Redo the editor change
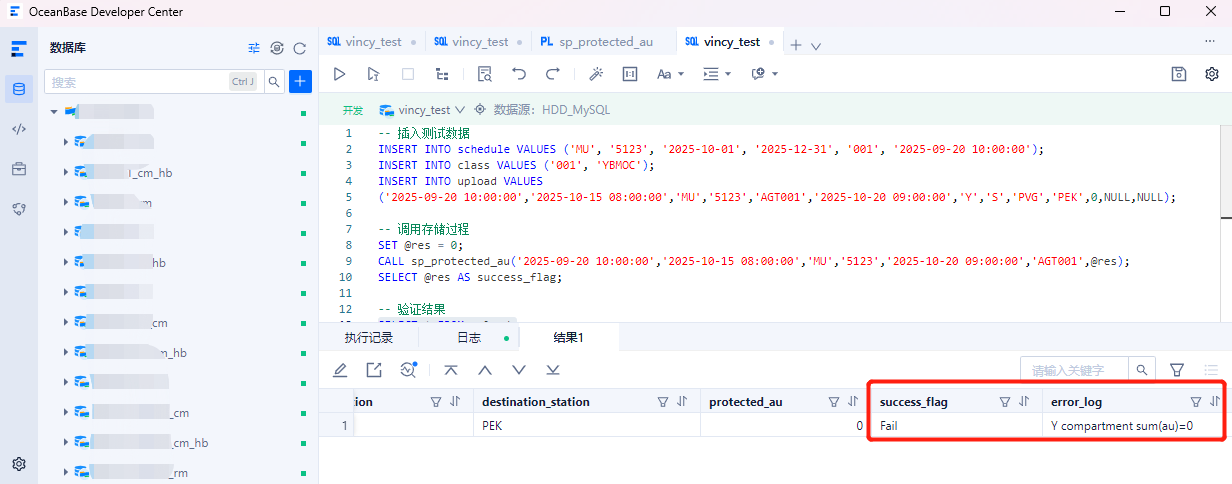Screen dimensions: 1232x484 pyautogui.click(x=552, y=74)
